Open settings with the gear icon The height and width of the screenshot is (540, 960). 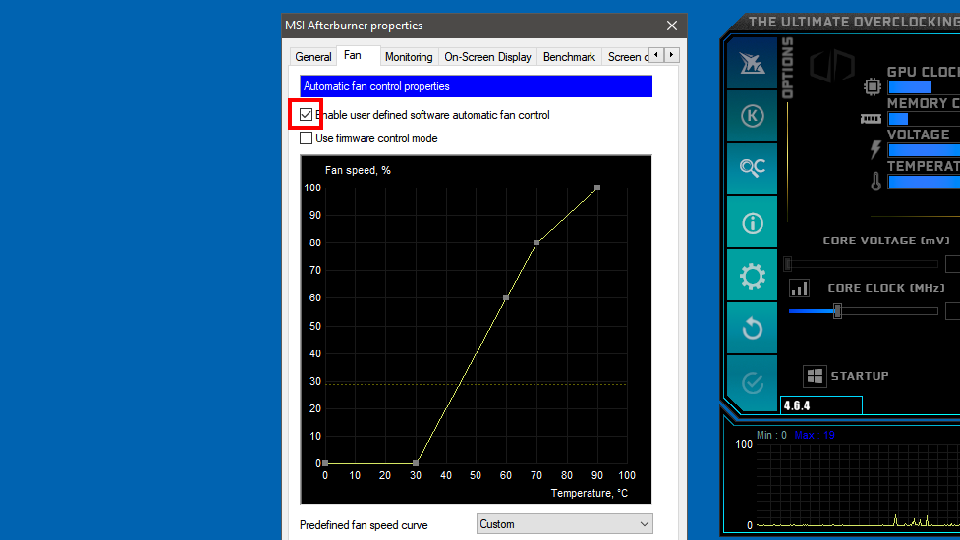[752, 276]
